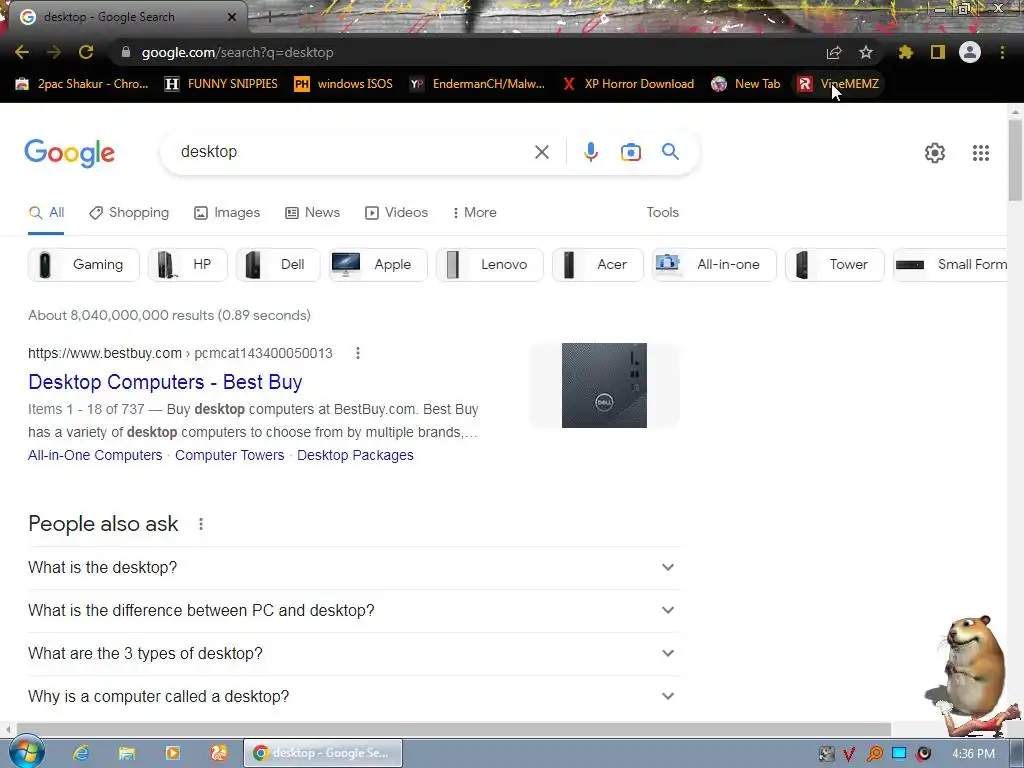Open the Google apps grid
The width and height of the screenshot is (1024, 768).
tap(980, 153)
